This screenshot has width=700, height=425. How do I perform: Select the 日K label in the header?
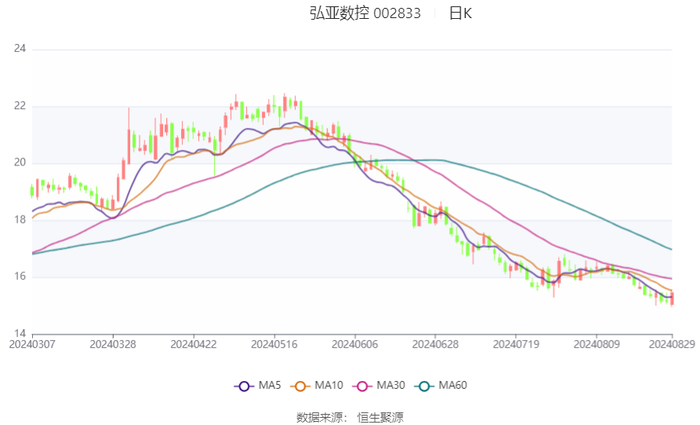pos(460,13)
